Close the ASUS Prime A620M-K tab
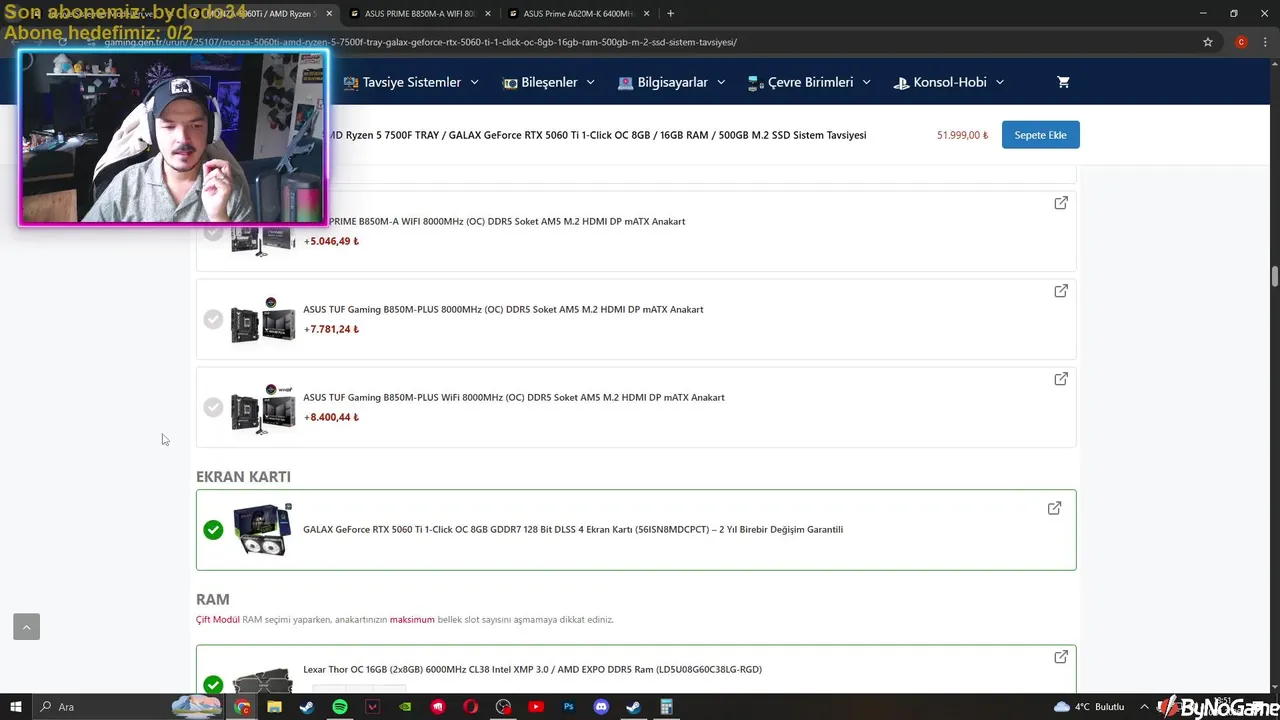The width and height of the screenshot is (1280, 720). [647, 14]
